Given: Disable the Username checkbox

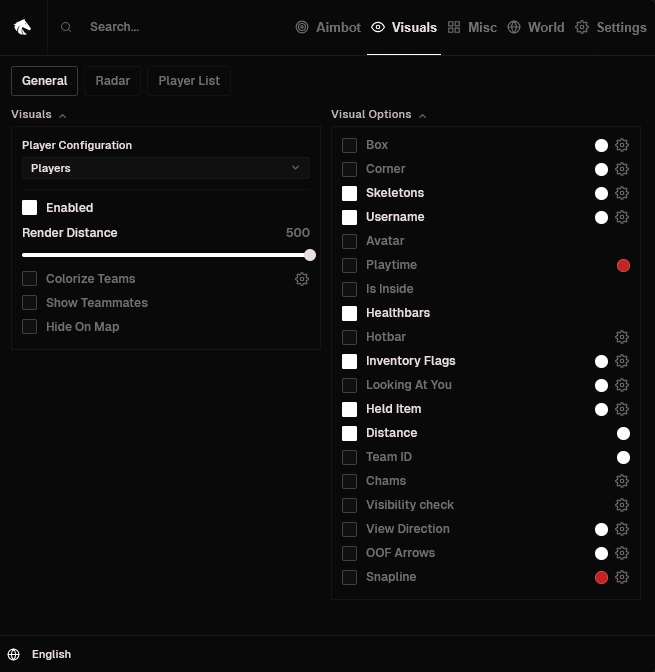Looking at the screenshot, I should (x=349, y=217).
